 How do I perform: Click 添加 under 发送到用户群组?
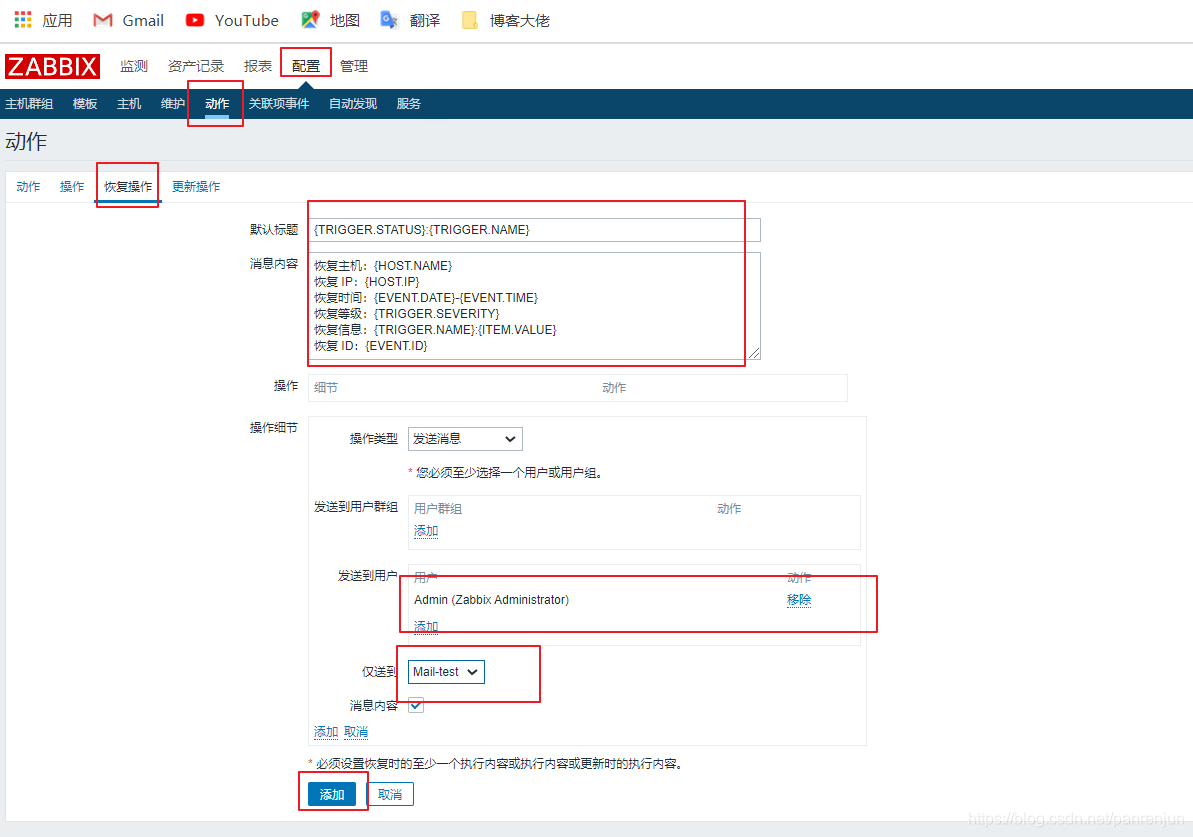point(425,531)
